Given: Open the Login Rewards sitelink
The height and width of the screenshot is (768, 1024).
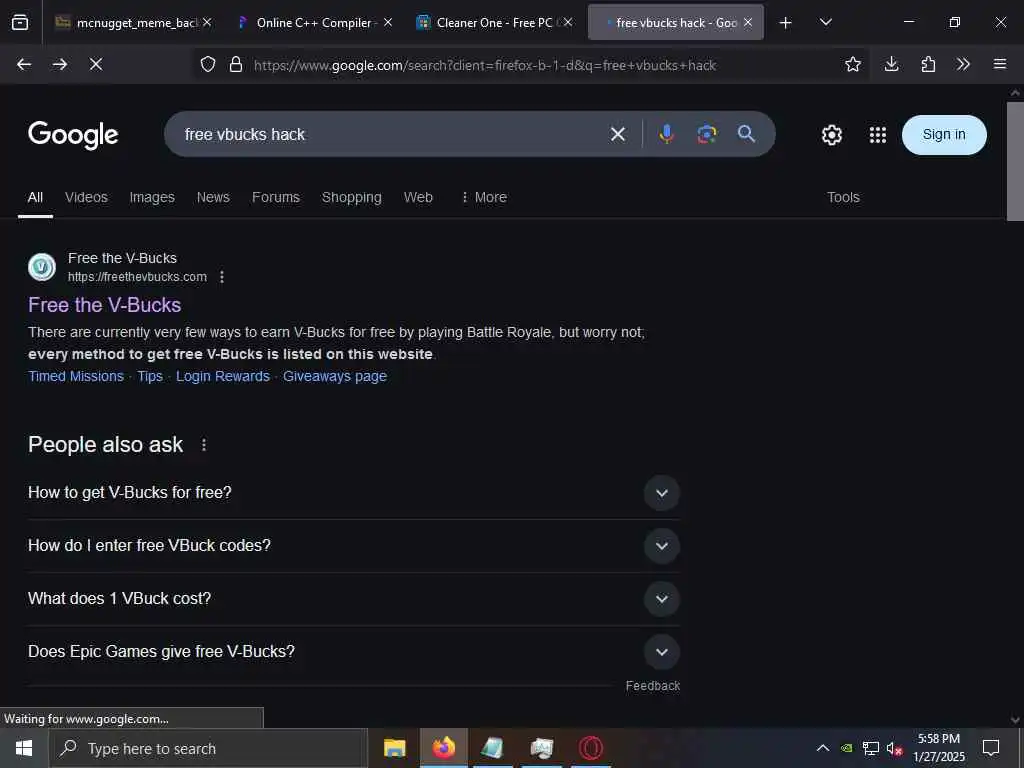Looking at the screenshot, I should 223,376.
